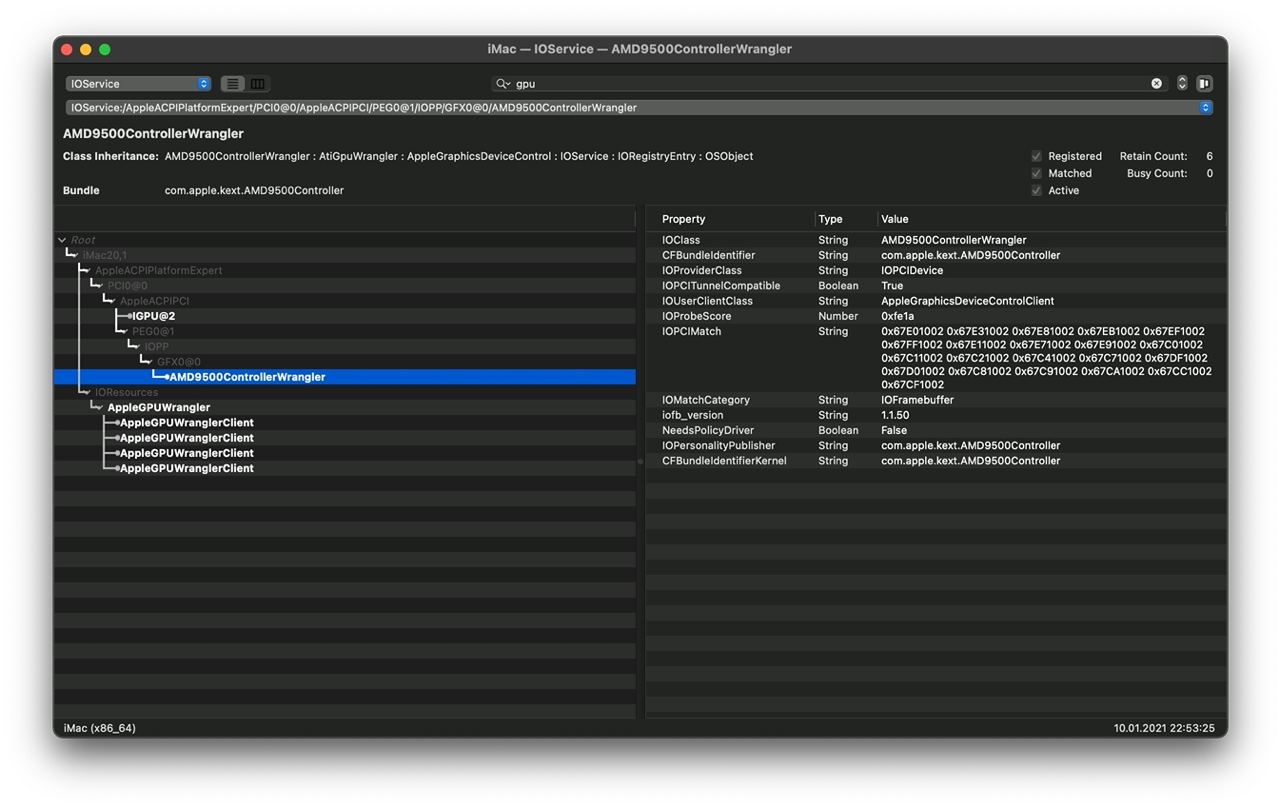Select the AMD9500ControllerWrangler tree row
Viewport: 1280px width, 808px height.
coord(345,377)
